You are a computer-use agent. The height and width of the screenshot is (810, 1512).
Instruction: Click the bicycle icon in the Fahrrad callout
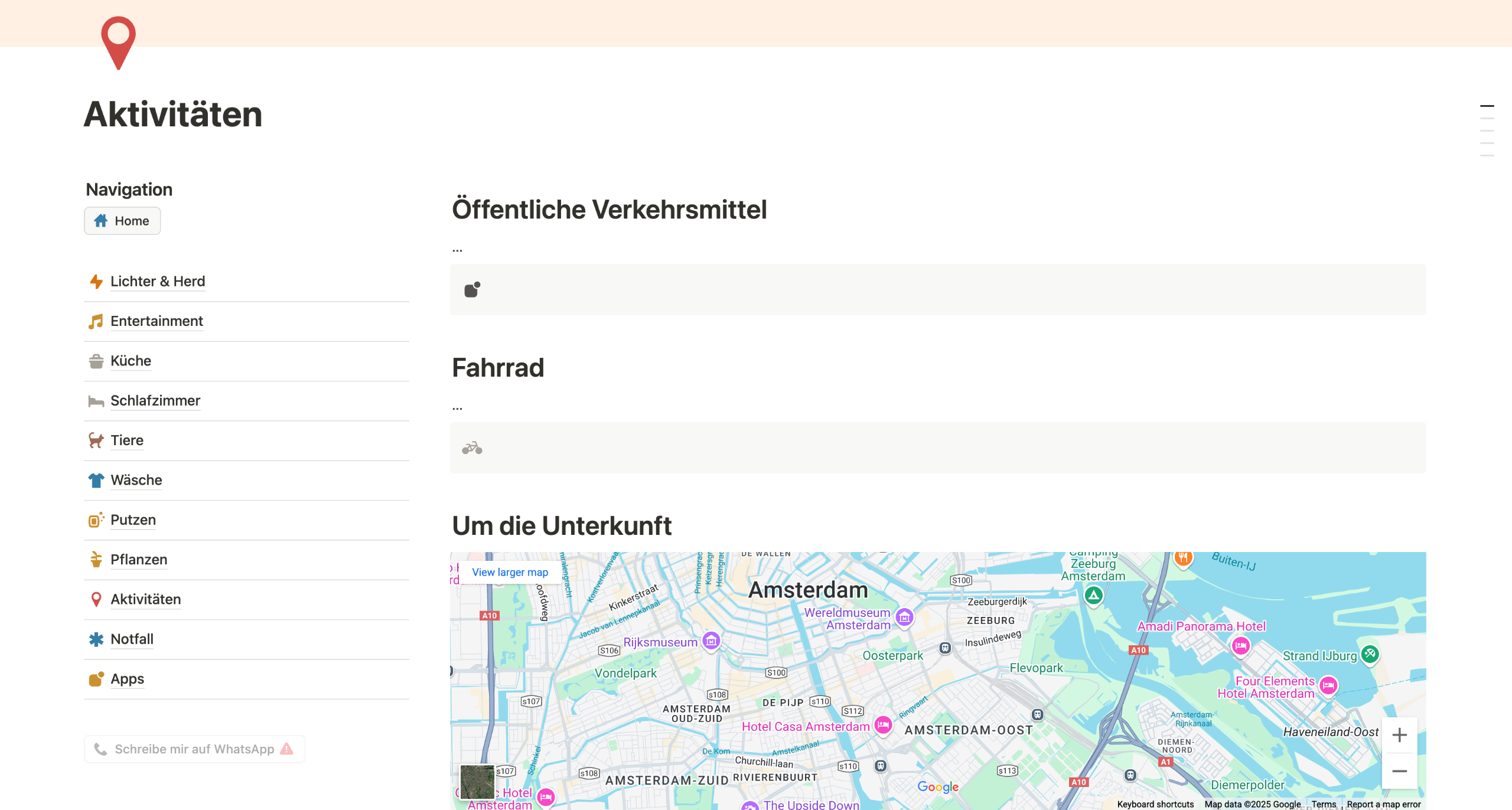472,448
